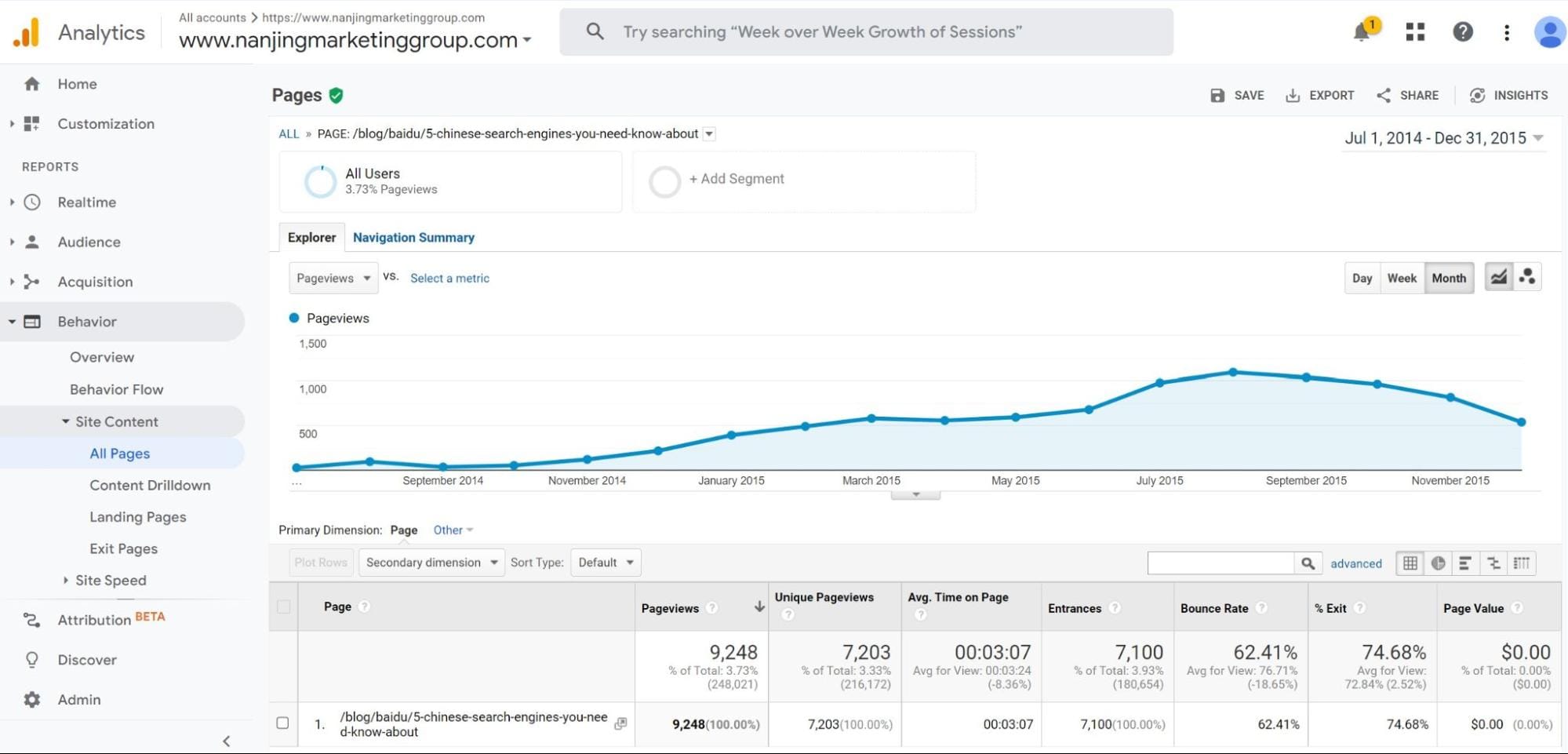Check the checkbox on the blog page row
This screenshot has height=754, width=1568.
coord(283,723)
